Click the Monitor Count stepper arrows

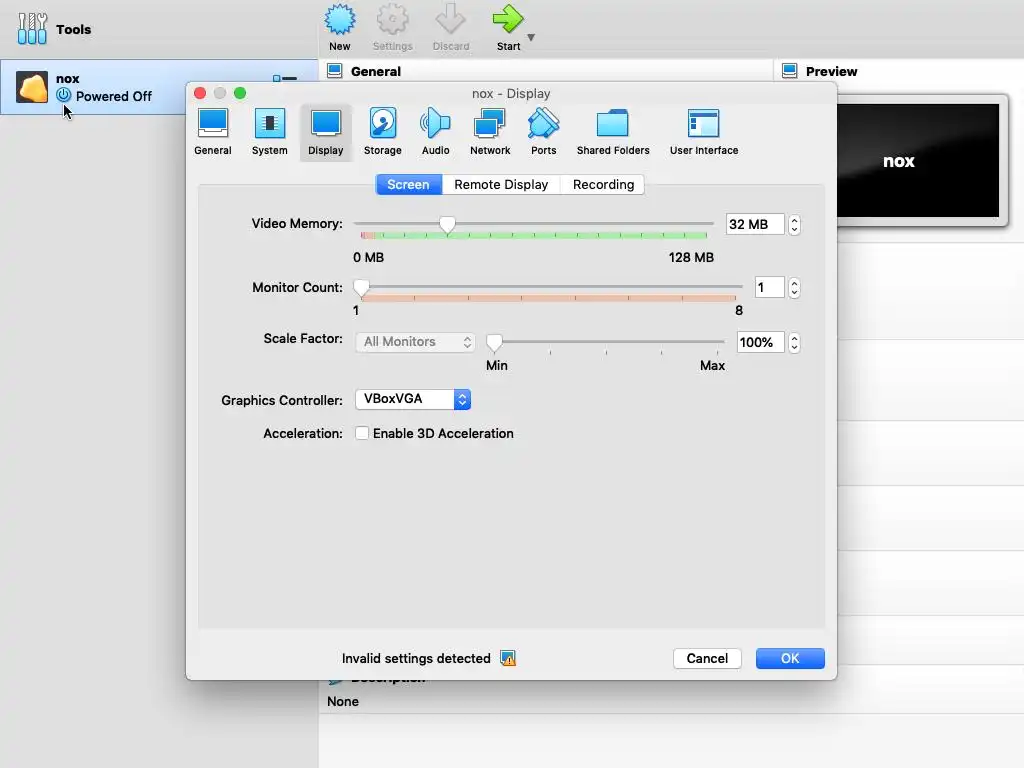point(794,287)
